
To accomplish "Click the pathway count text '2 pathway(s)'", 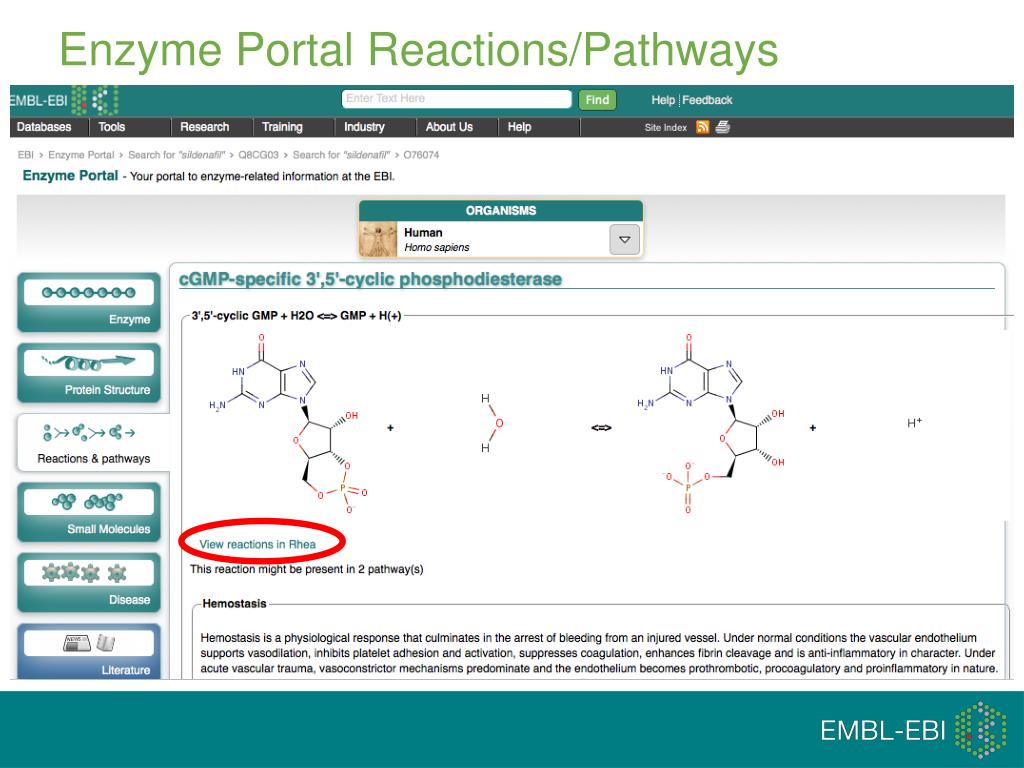I will click(x=391, y=569).
